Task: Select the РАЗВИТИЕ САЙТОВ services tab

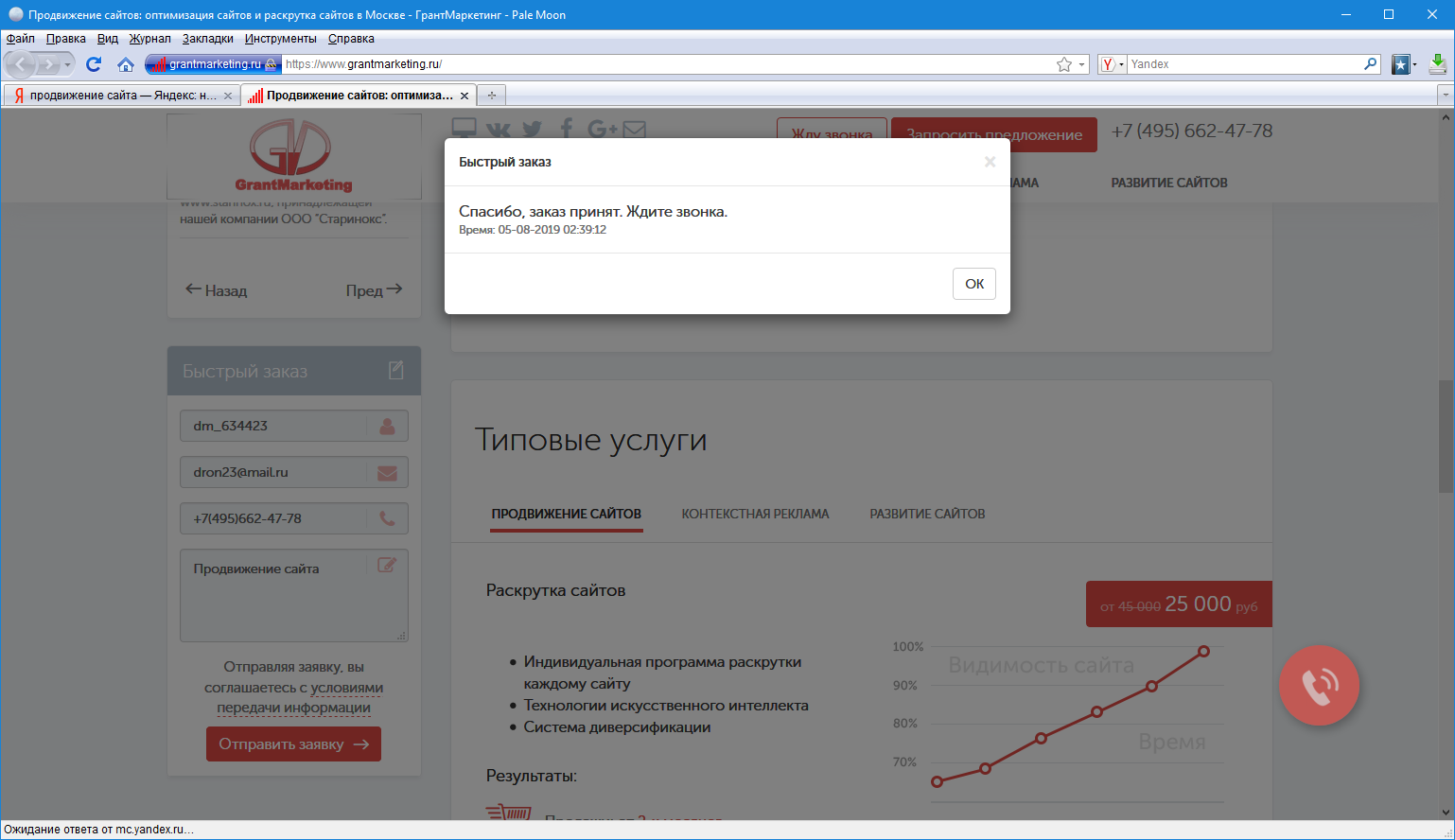Action: [927, 514]
